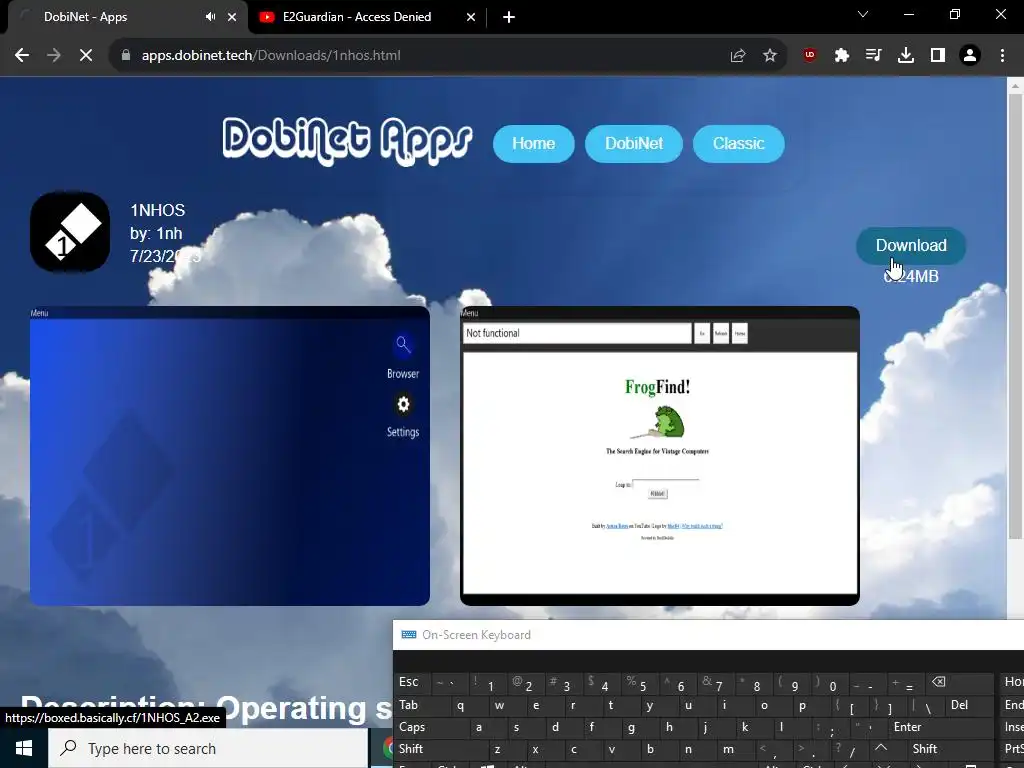Open the media control playlist icon
This screenshot has height=768, width=1024.
[x=873, y=56]
